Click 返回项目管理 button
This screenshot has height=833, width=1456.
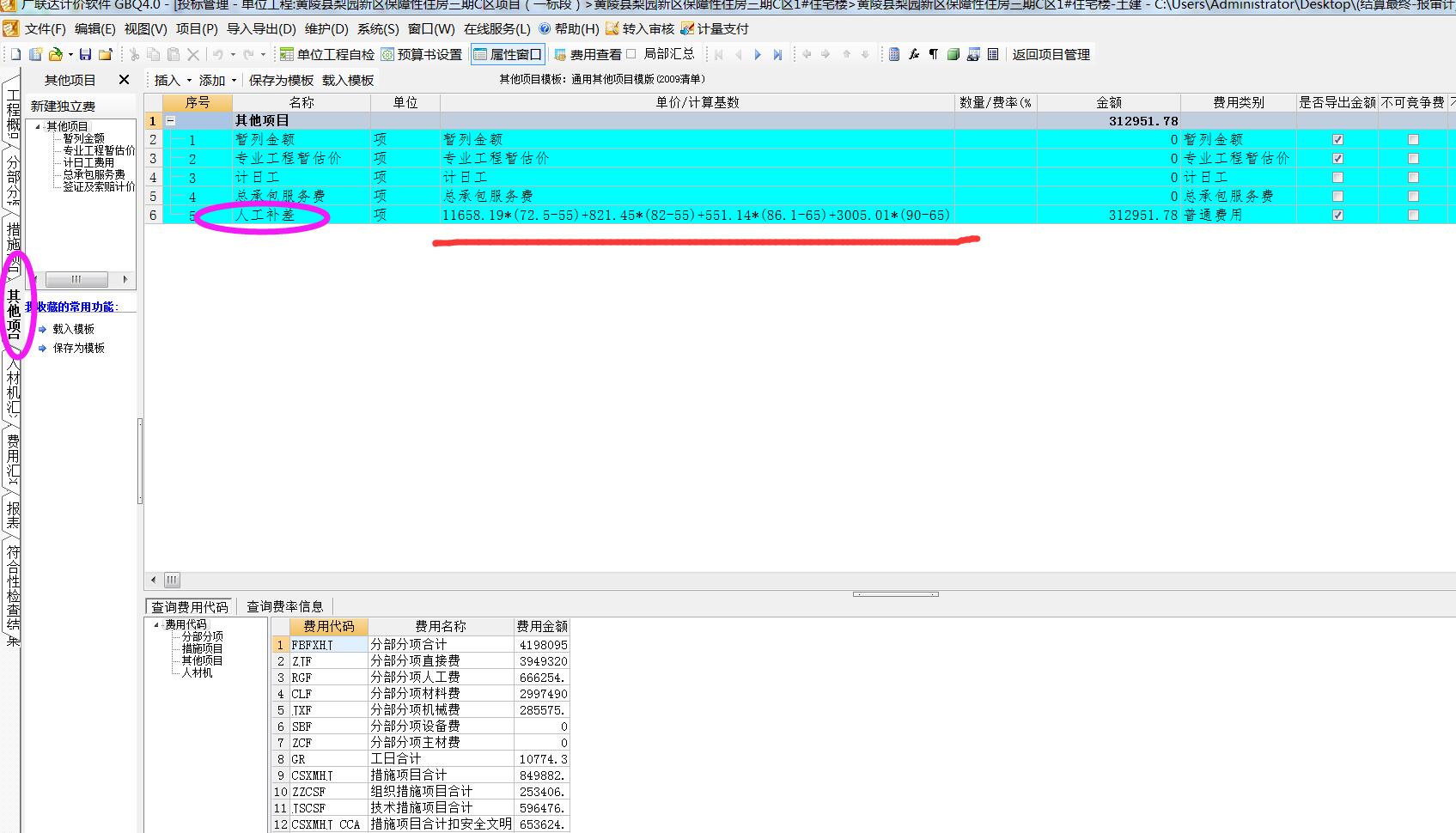coord(1051,54)
